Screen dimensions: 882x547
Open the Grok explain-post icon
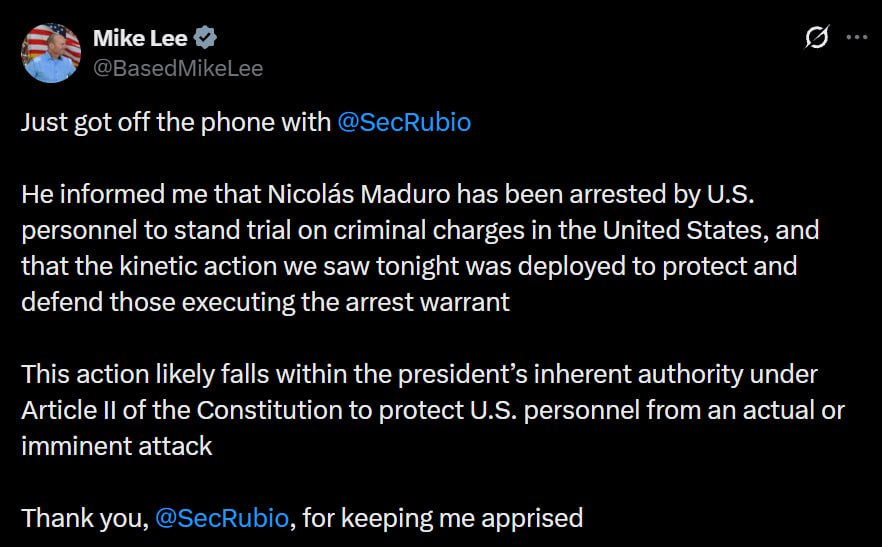click(817, 38)
